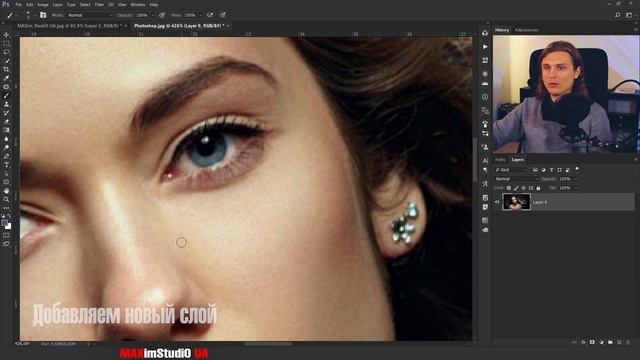Open the search icon in the options bar
640x360 pixels.
click(618, 15)
